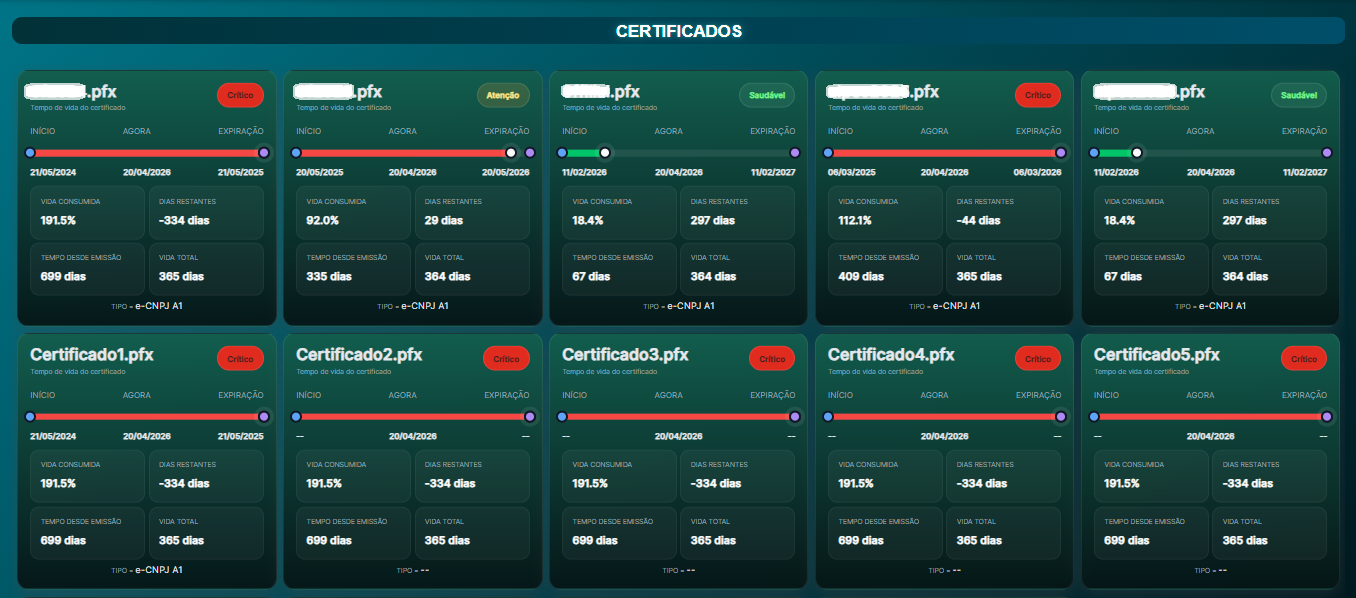Click white AGORA marker on Atenção card timeline
The image size is (1356, 598).
tap(511, 153)
